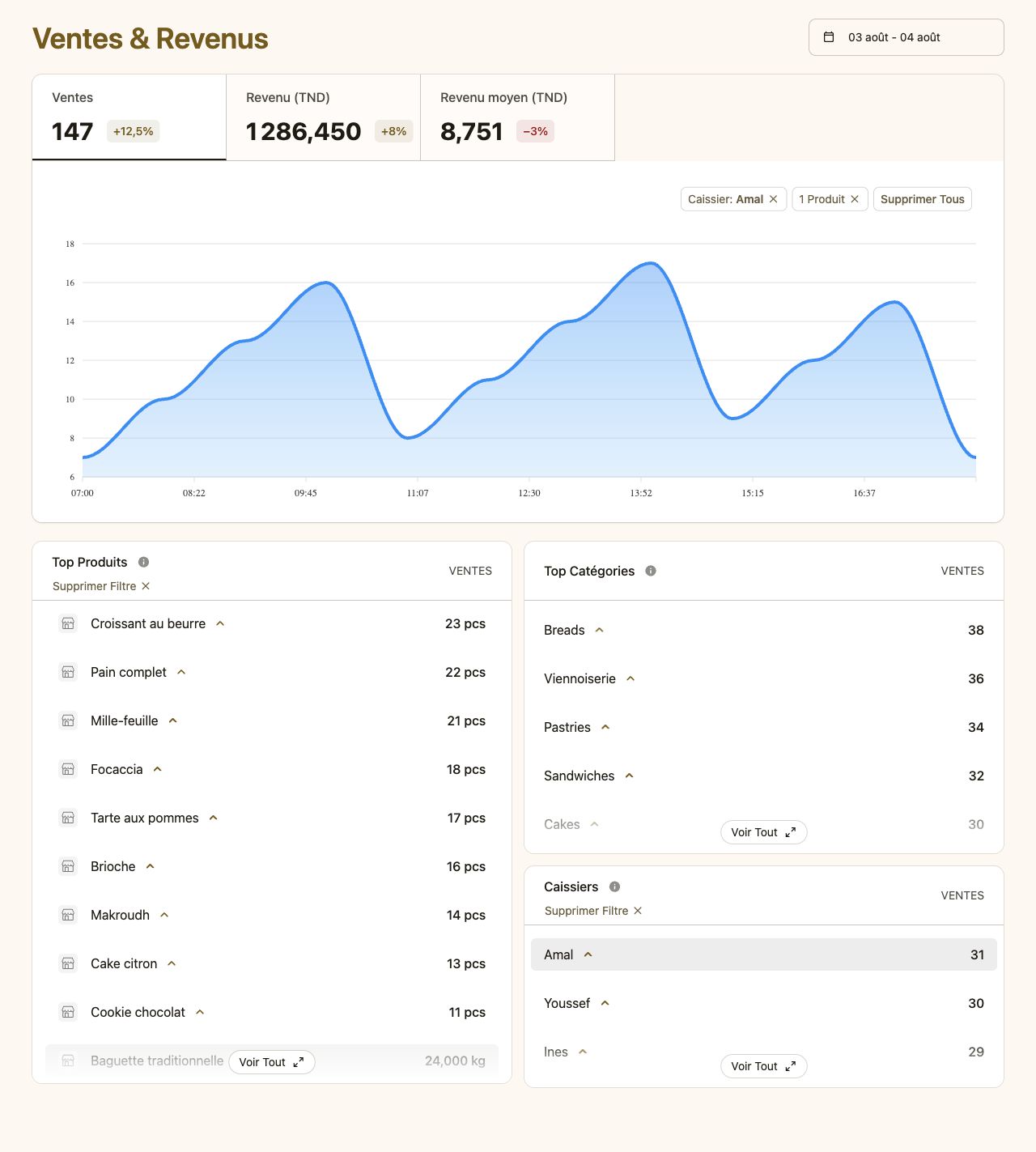Image resolution: width=1036 pixels, height=1152 pixels.
Task: Click Voir Tout in Caissiers panel
Action: coord(764,1066)
